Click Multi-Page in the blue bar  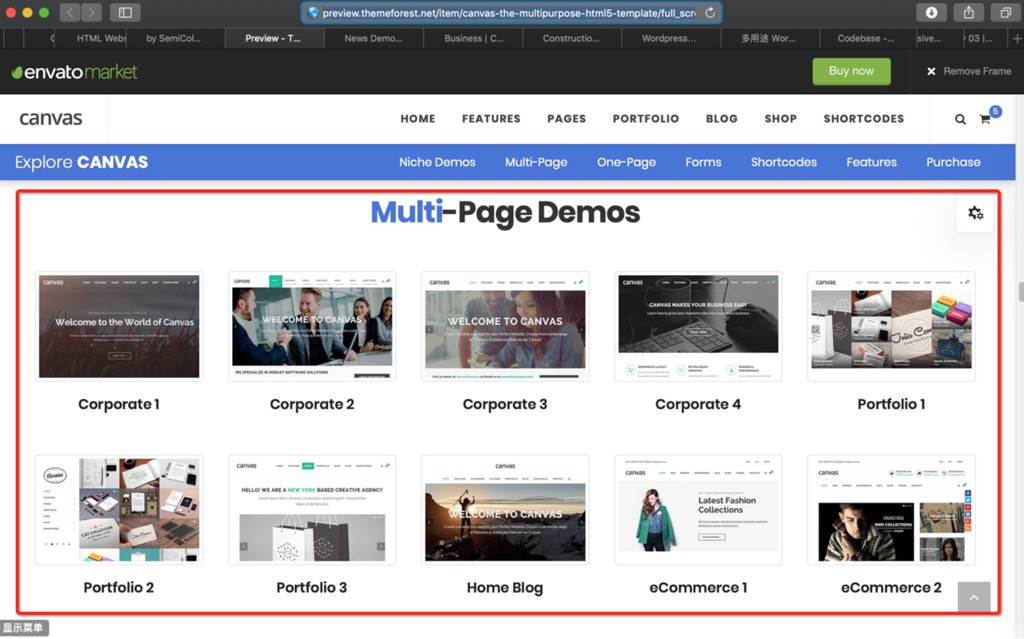536,162
